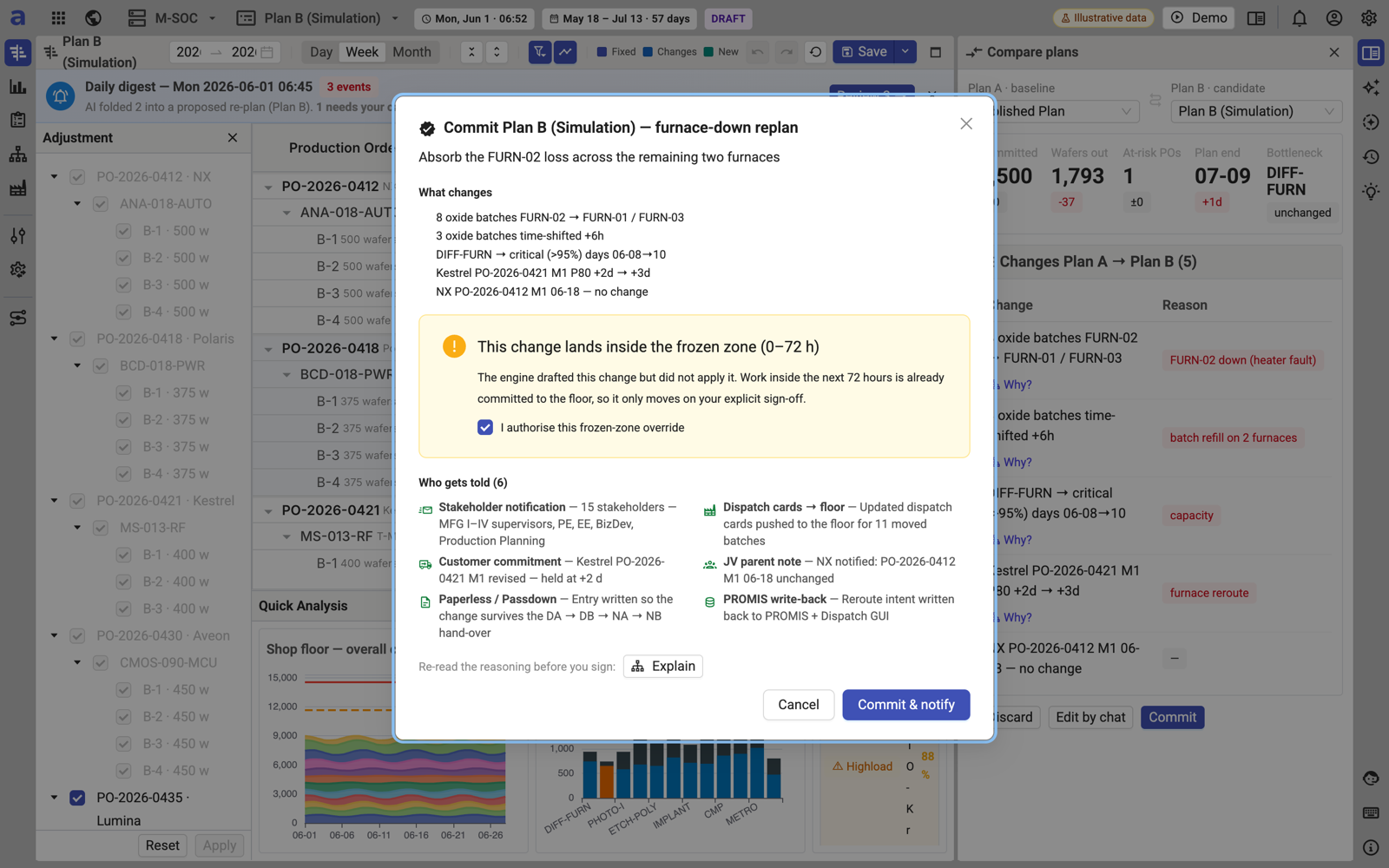This screenshot has height=868, width=1389.
Task: Collapse the BCD-018-PWR production order row
Action: point(286,375)
